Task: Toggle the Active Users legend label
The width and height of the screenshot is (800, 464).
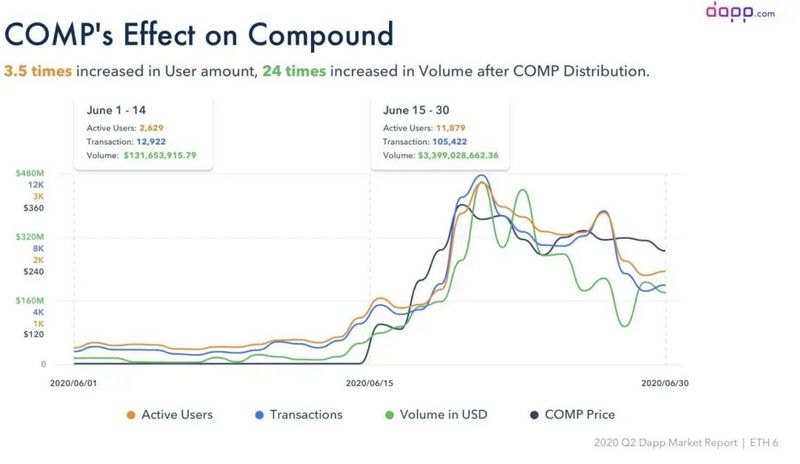Action: [177, 414]
